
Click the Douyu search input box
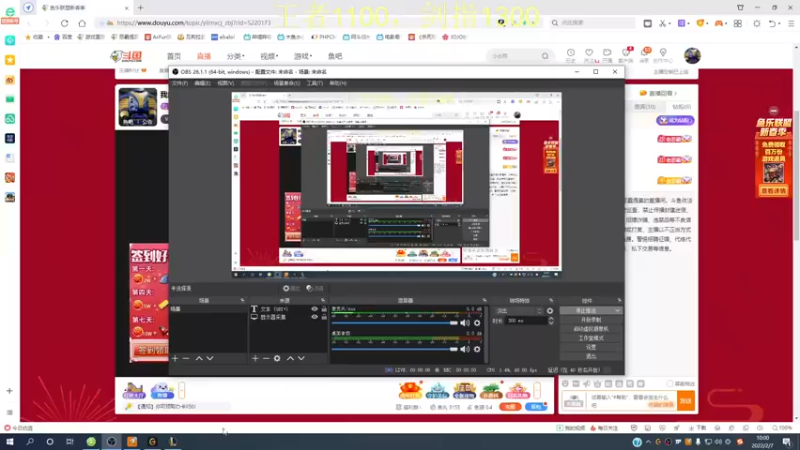click(514, 56)
